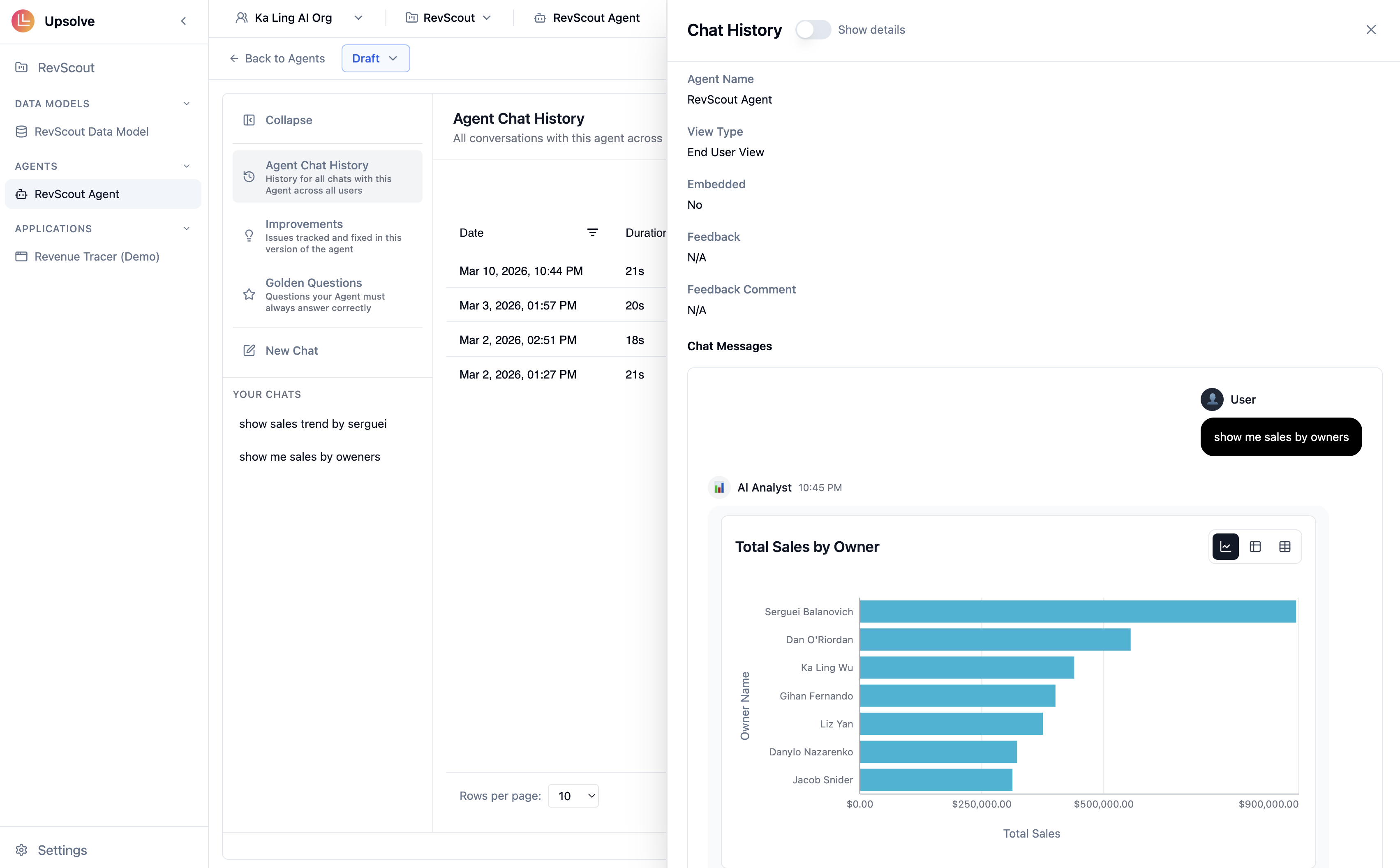Close the Chat History panel
Viewport: 1400px width, 868px height.
coord(1371,30)
